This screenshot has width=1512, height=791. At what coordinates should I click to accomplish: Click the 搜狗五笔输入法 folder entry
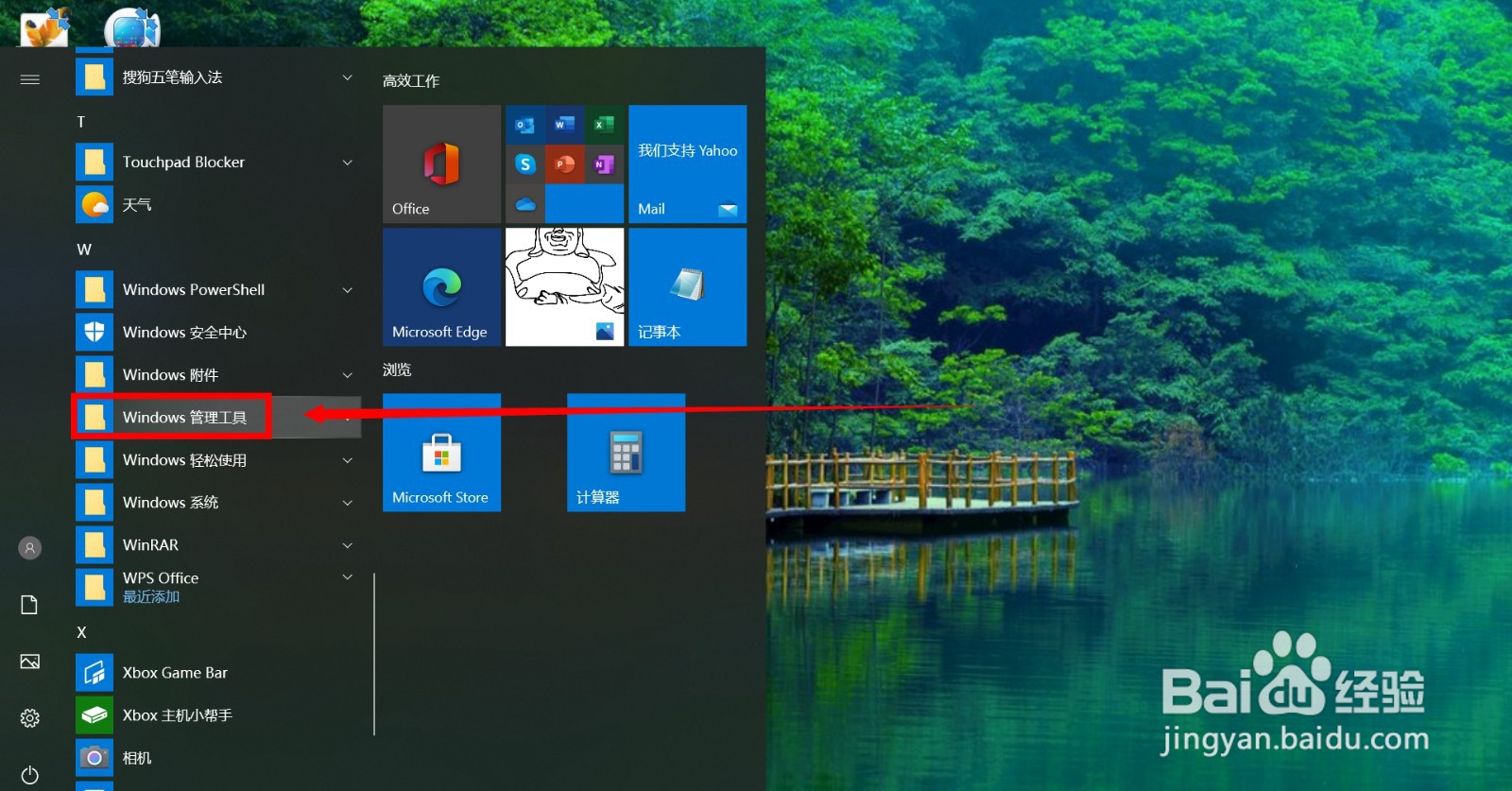[217, 77]
